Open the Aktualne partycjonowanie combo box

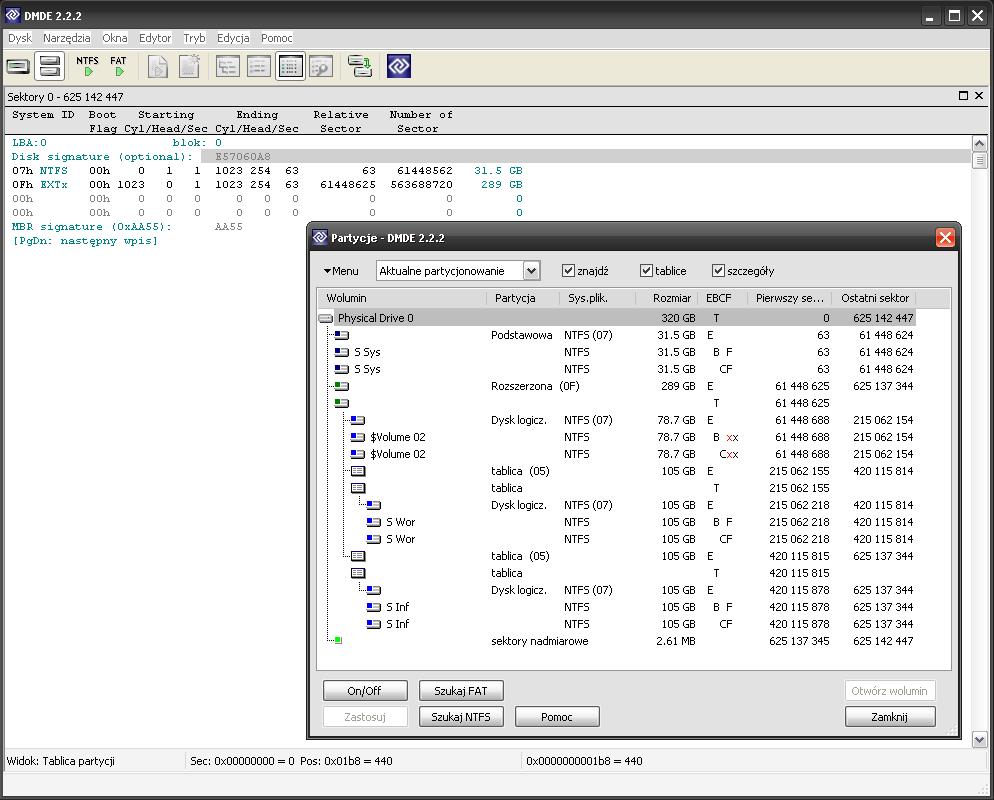point(458,271)
